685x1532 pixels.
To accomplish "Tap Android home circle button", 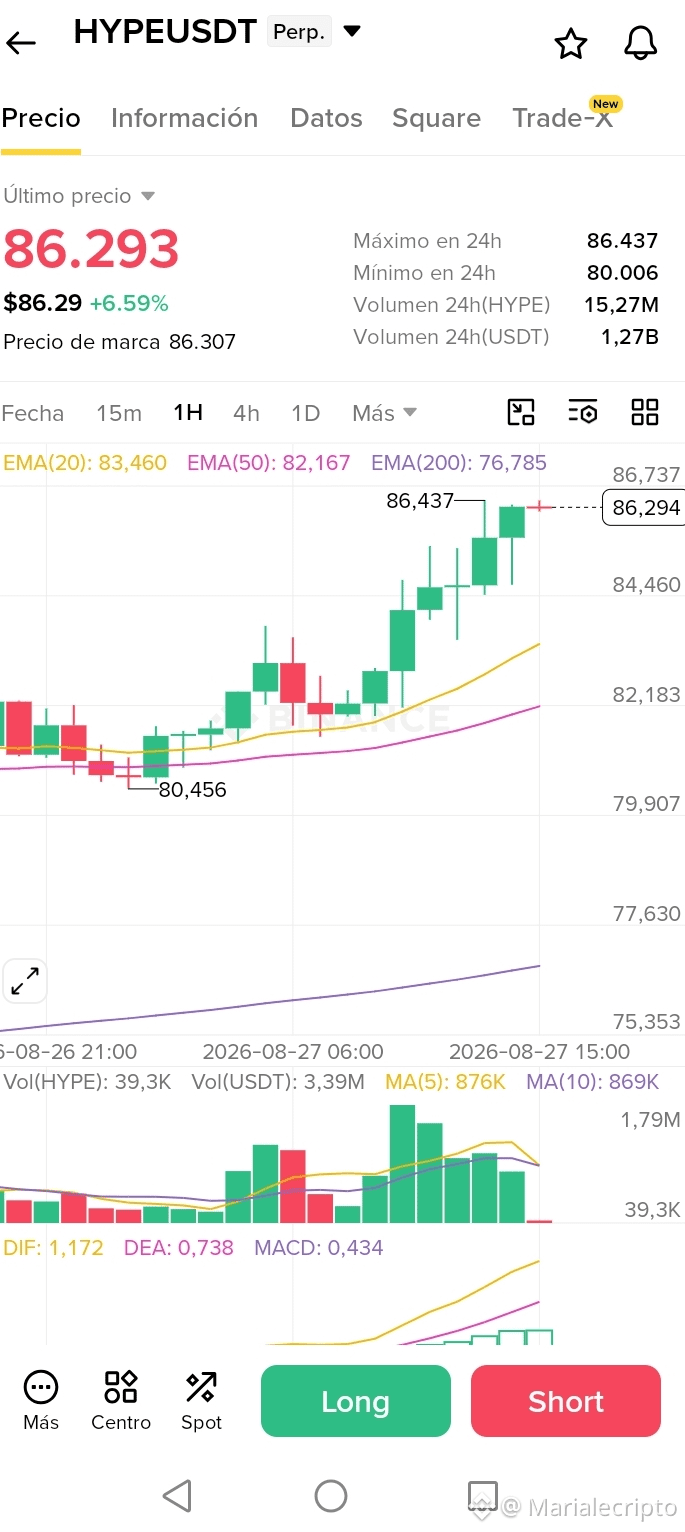I will 331,1496.
